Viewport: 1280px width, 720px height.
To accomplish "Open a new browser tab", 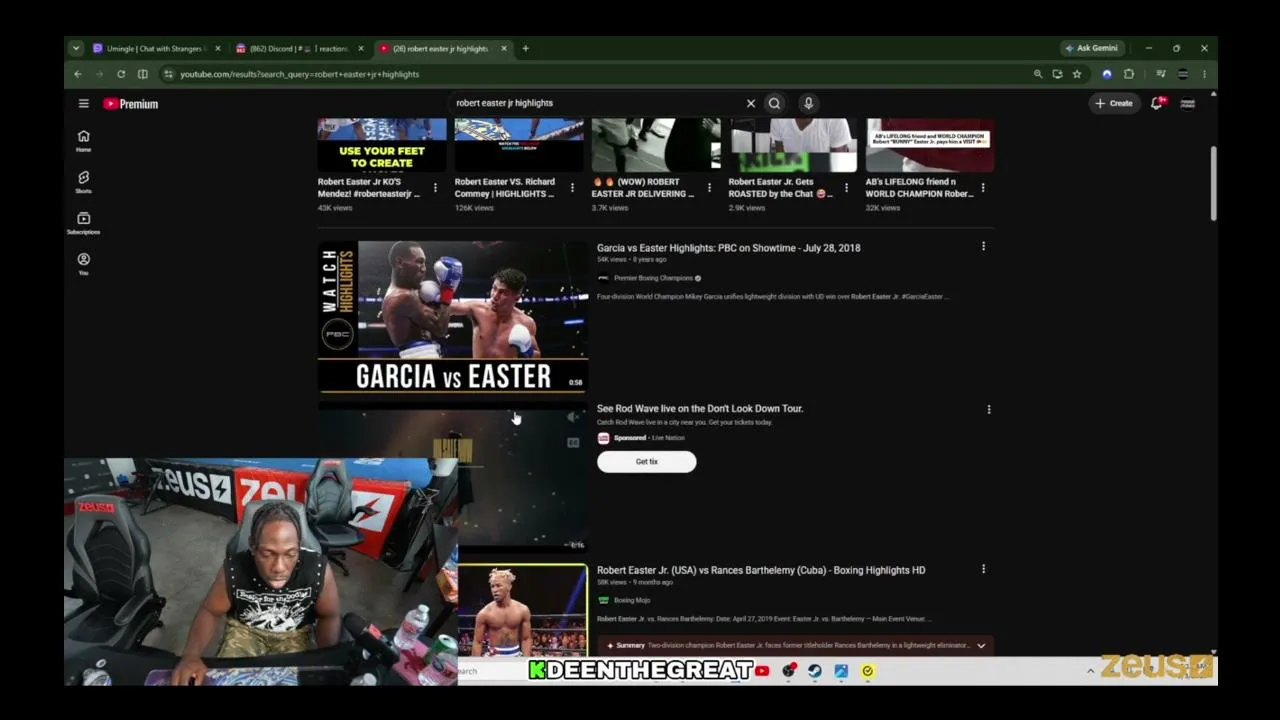I will (x=526, y=48).
